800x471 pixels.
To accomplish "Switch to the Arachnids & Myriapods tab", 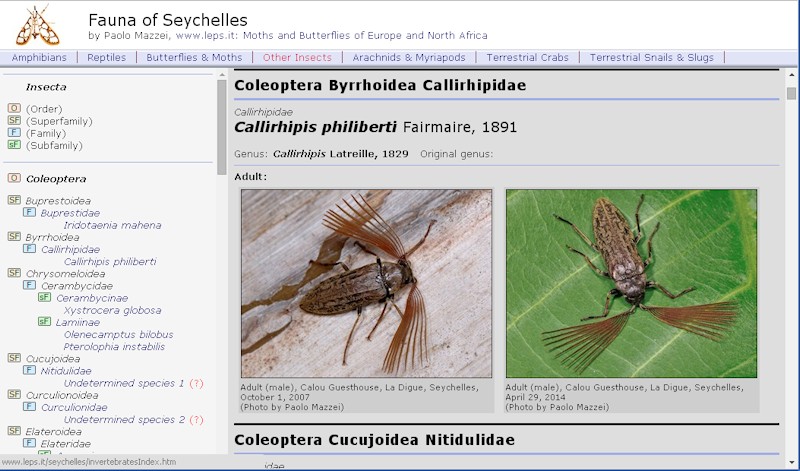I will click(x=407, y=58).
